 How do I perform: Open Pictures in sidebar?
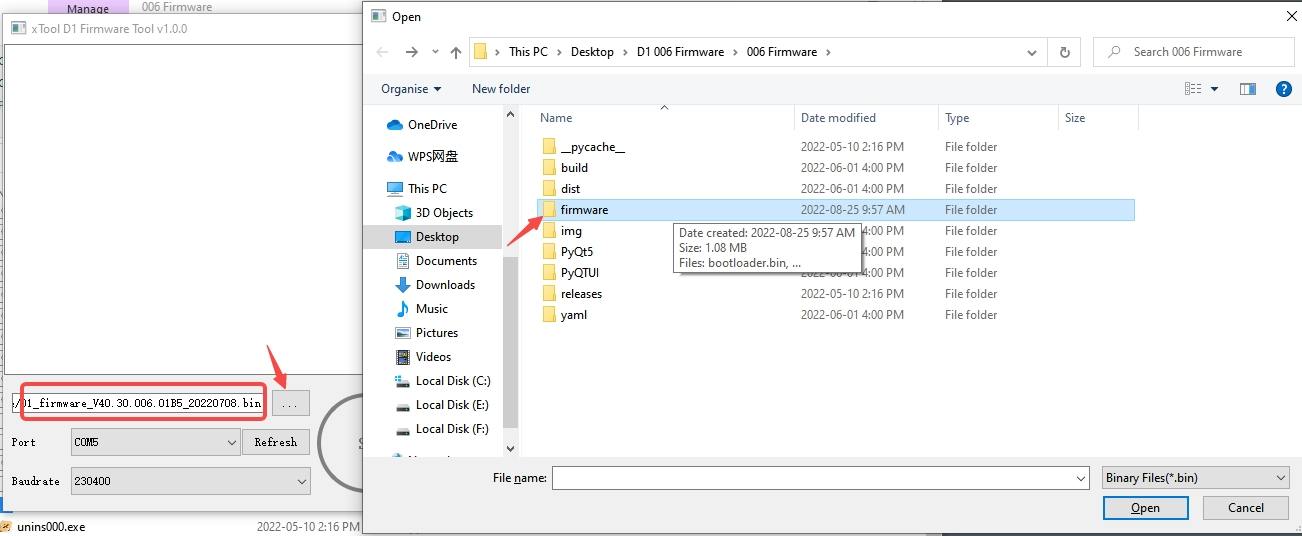437,333
